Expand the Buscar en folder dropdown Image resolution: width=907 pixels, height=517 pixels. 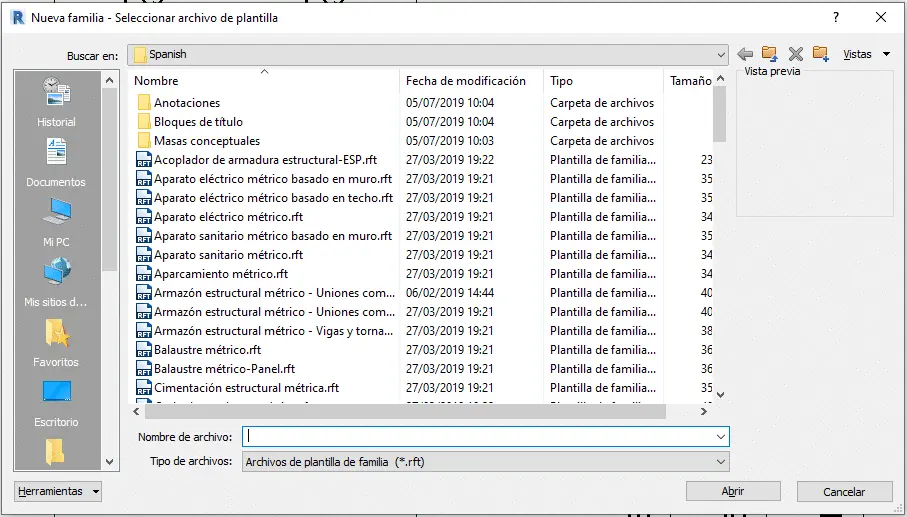point(720,55)
